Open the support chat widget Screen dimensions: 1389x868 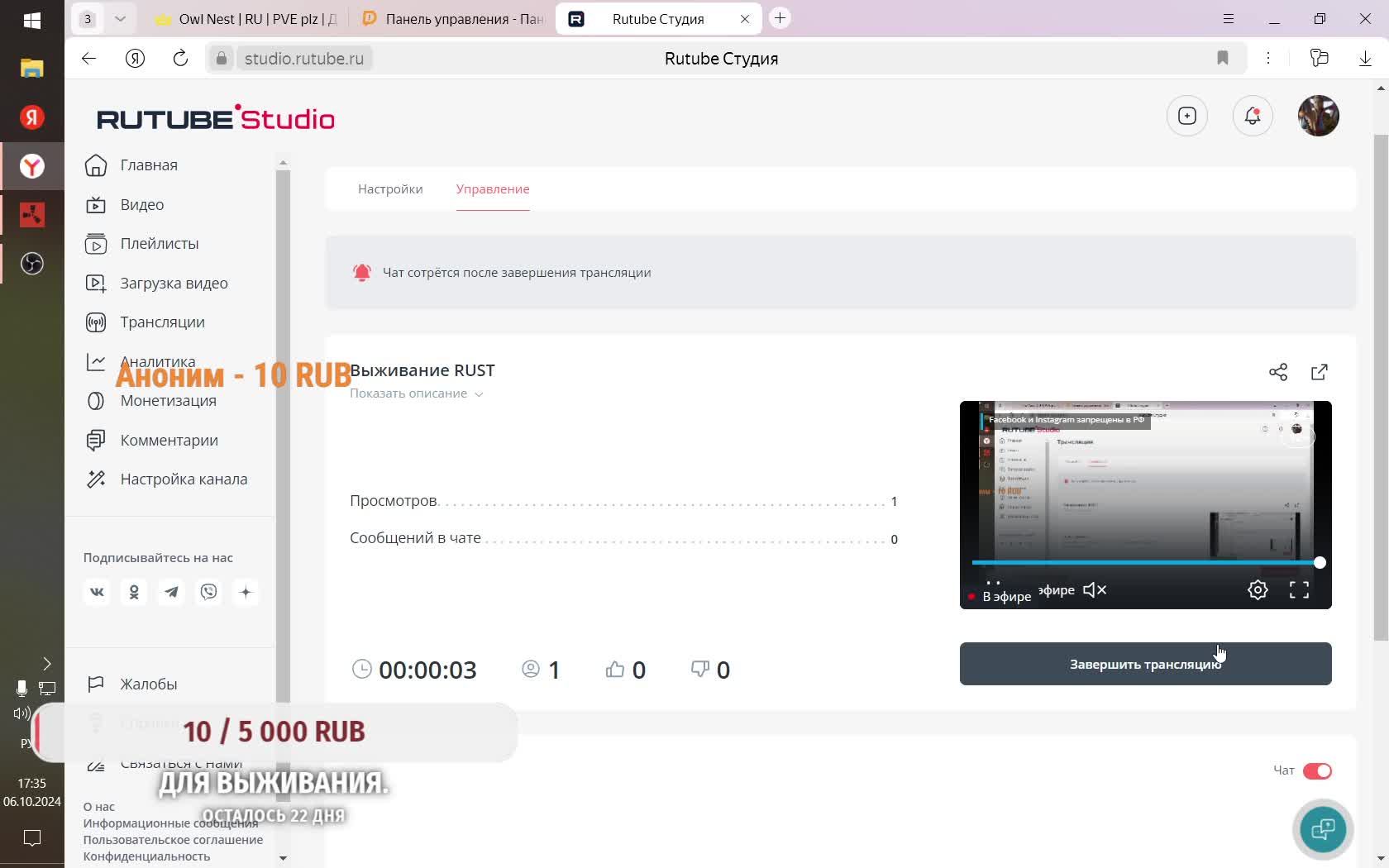point(1323,829)
